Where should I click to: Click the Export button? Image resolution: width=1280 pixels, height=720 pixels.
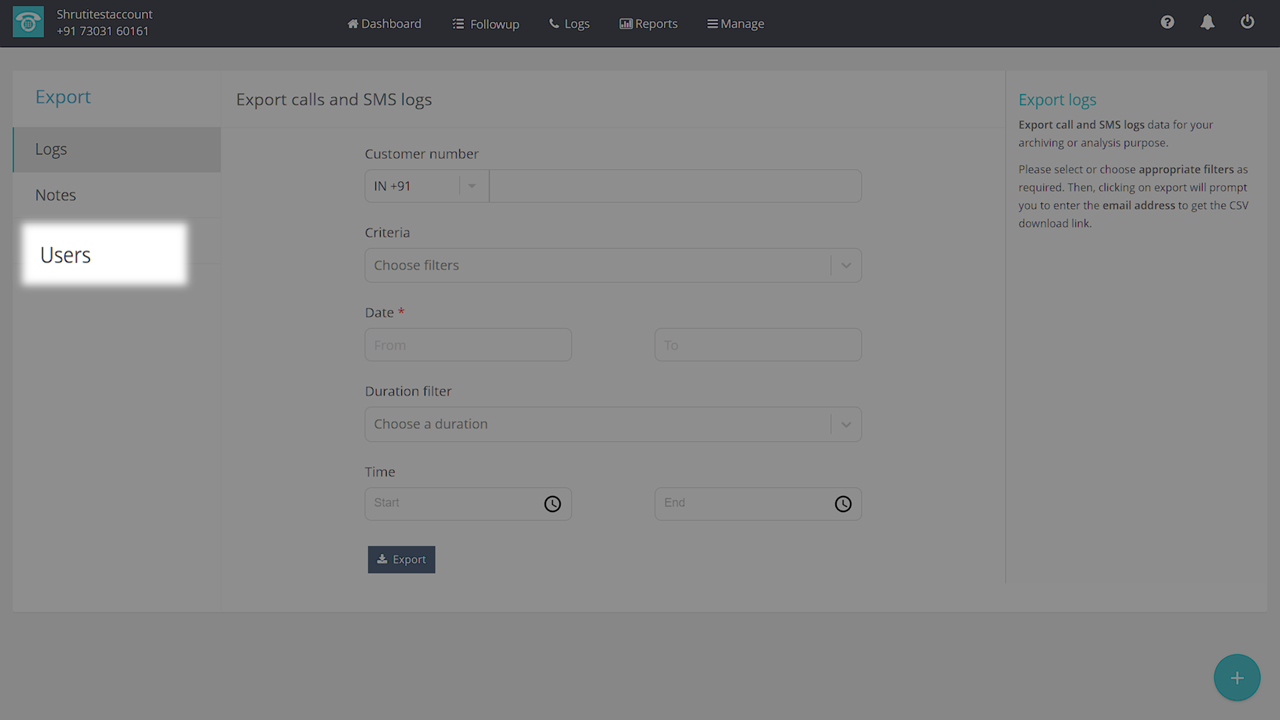click(401, 559)
